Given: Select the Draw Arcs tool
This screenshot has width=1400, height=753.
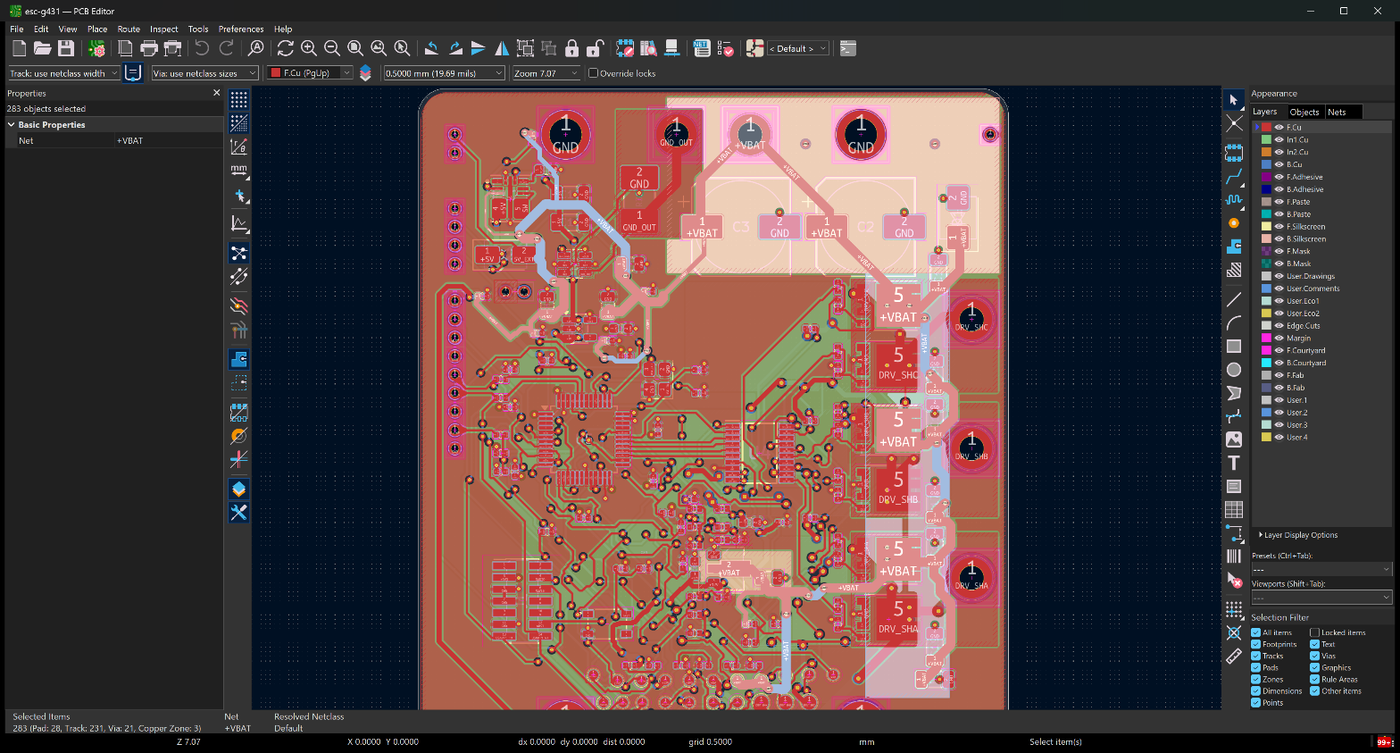Looking at the screenshot, I should [x=1234, y=322].
